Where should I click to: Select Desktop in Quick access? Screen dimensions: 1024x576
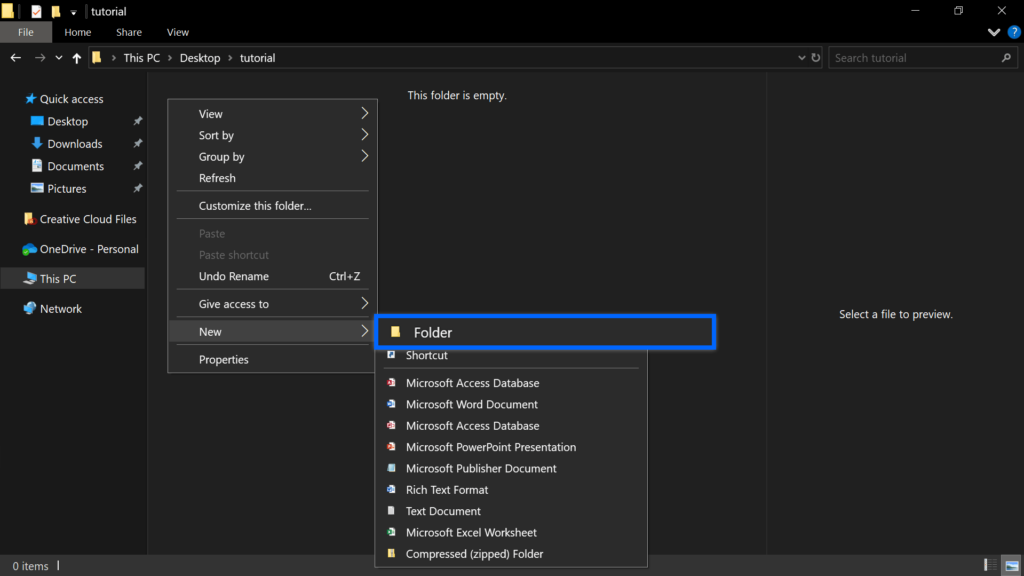pyautogui.click(x=67, y=121)
